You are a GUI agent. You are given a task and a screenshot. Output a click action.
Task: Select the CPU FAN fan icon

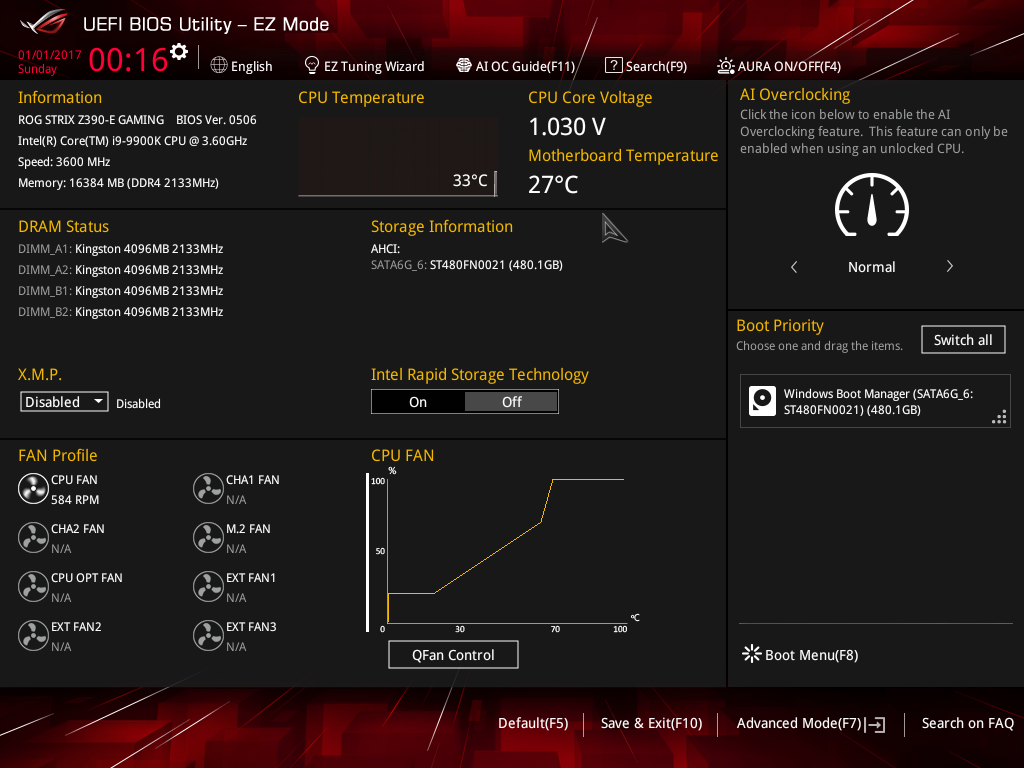tap(33, 488)
